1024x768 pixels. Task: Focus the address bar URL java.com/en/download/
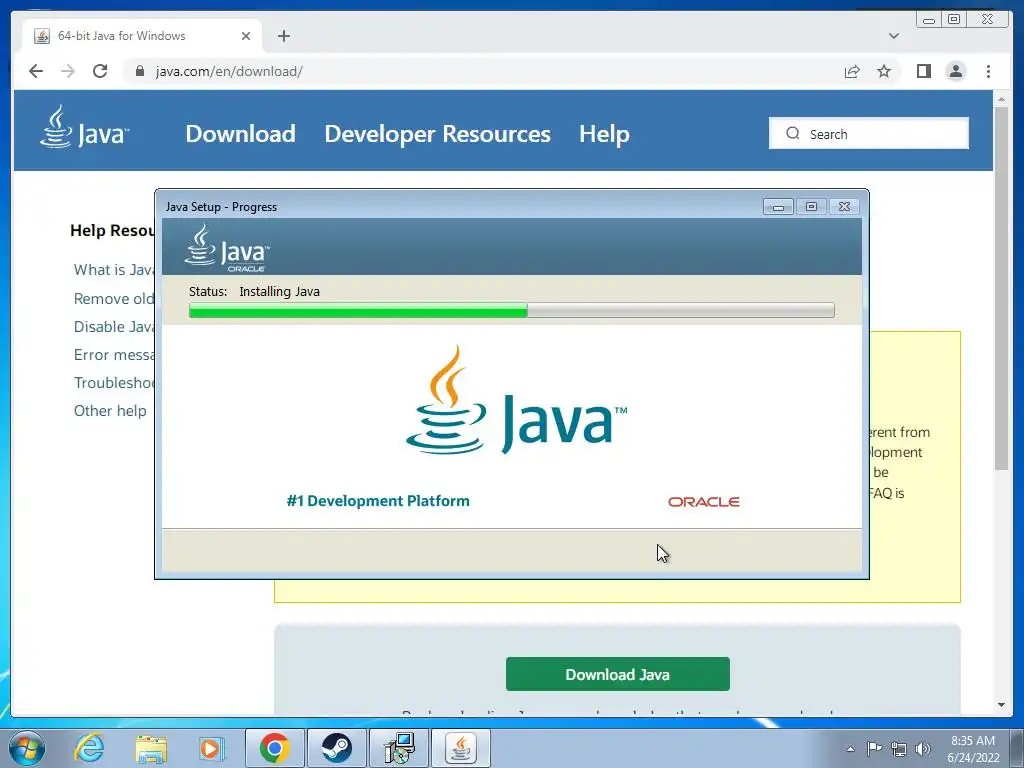[229, 71]
